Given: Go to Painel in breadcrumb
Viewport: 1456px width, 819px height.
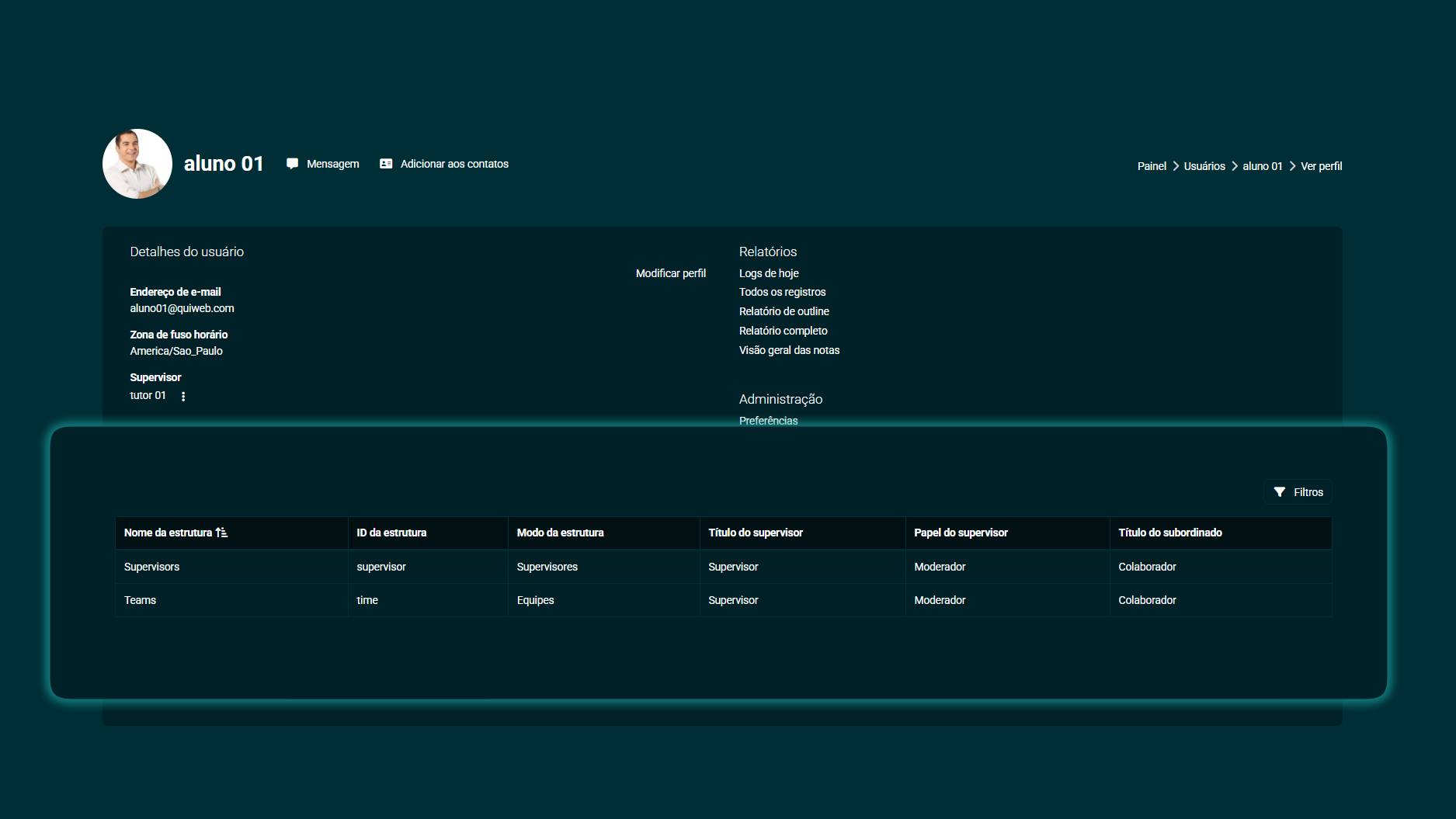Looking at the screenshot, I should point(1152,166).
